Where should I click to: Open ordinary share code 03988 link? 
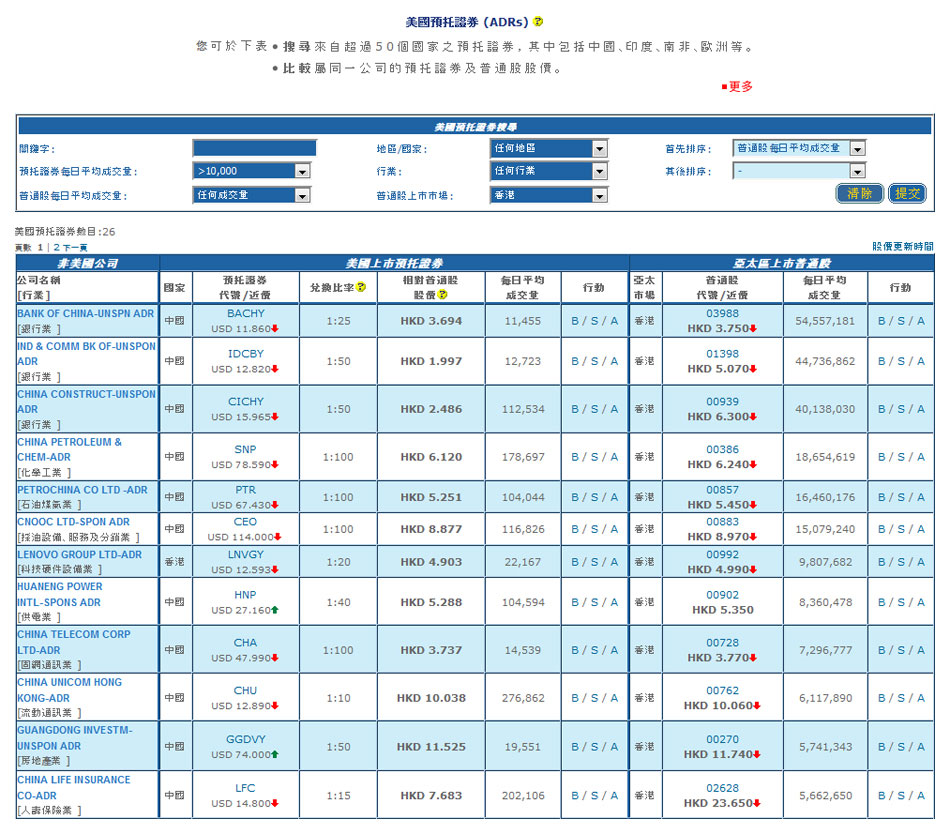722,313
